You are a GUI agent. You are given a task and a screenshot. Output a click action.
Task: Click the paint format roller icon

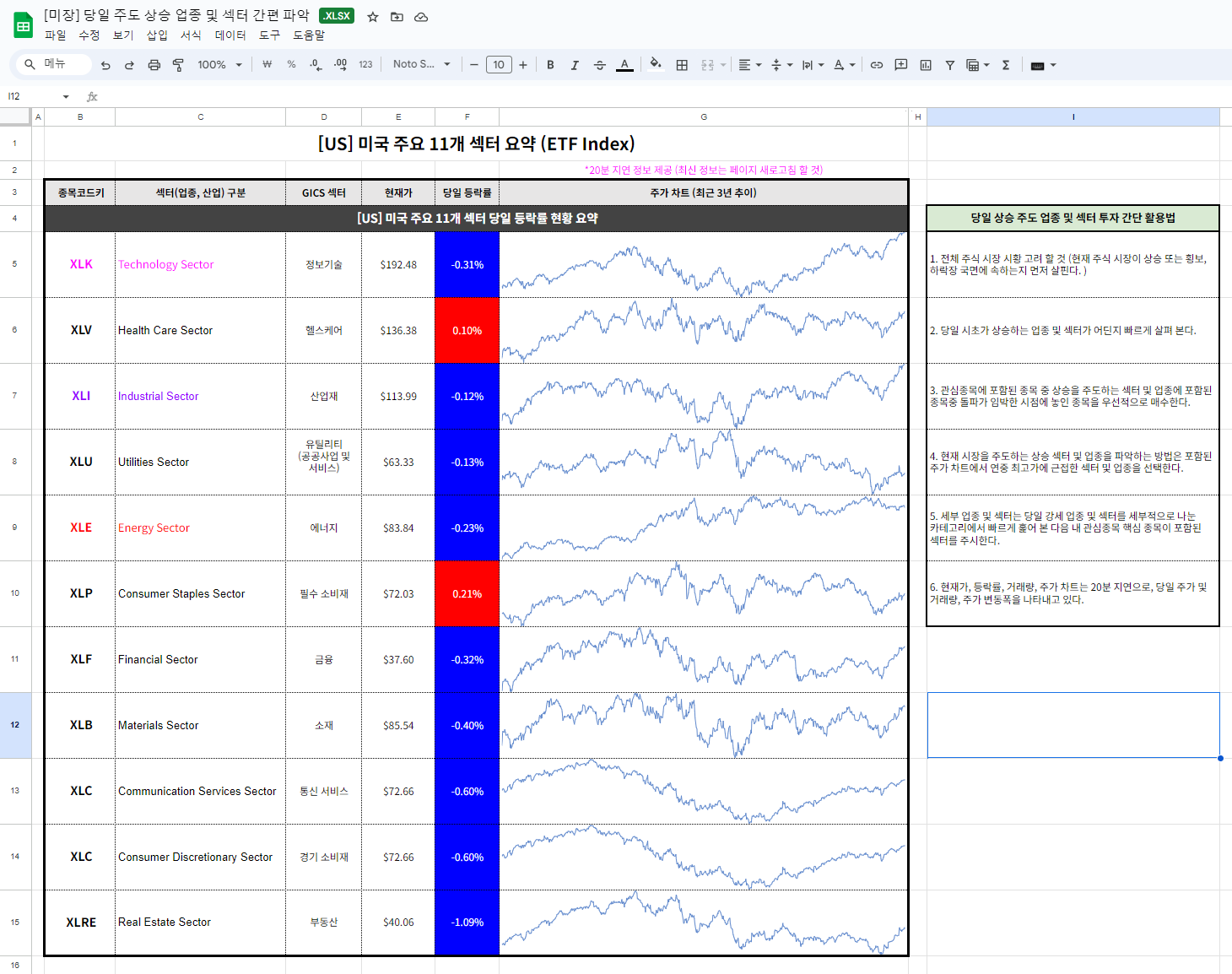pos(178,65)
